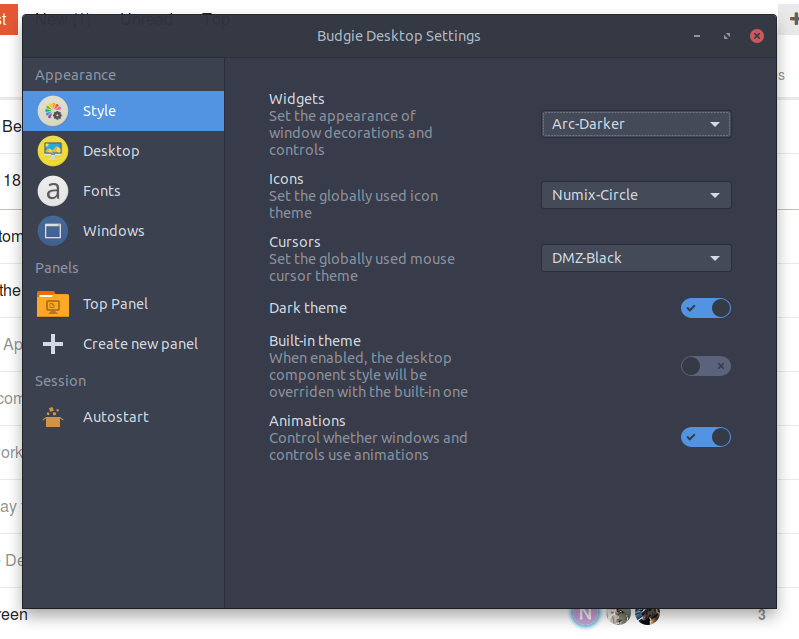Click 'Set the globally used mouse cursor theme' text
This screenshot has width=799, height=639.
(362, 268)
